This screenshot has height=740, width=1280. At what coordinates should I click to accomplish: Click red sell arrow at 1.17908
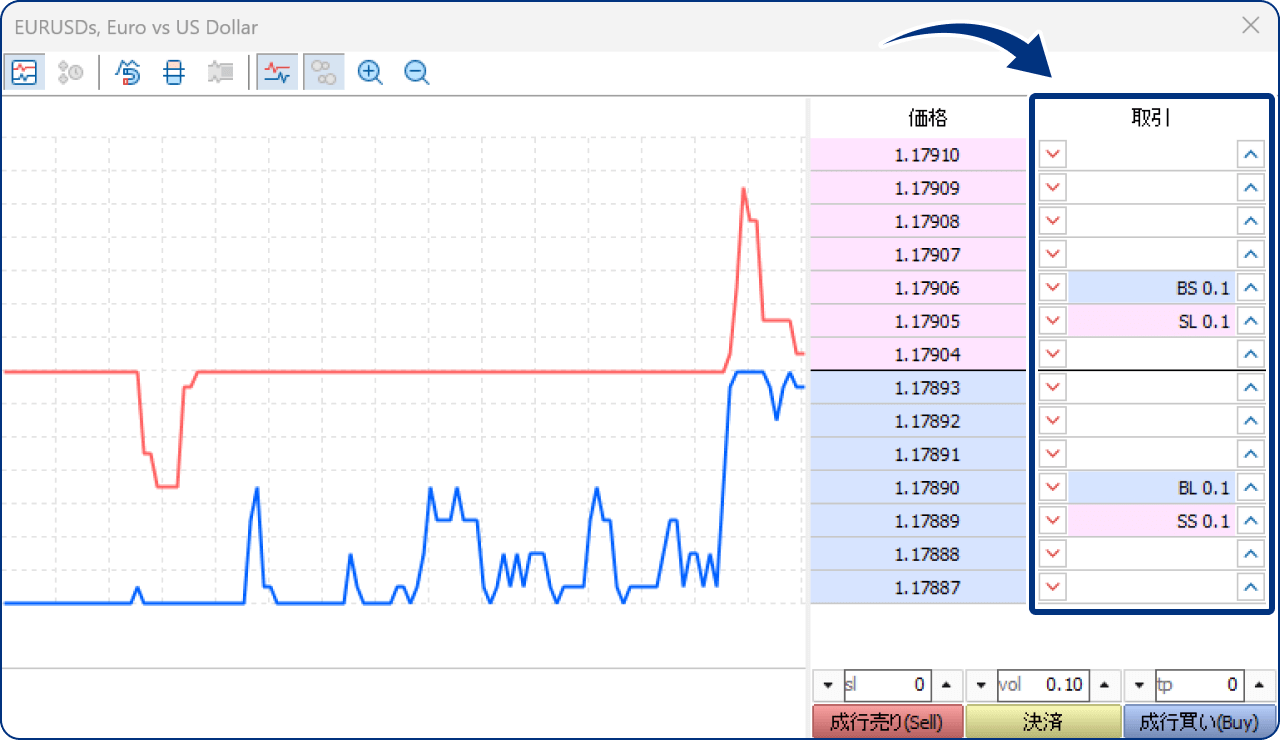[x=1053, y=221]
